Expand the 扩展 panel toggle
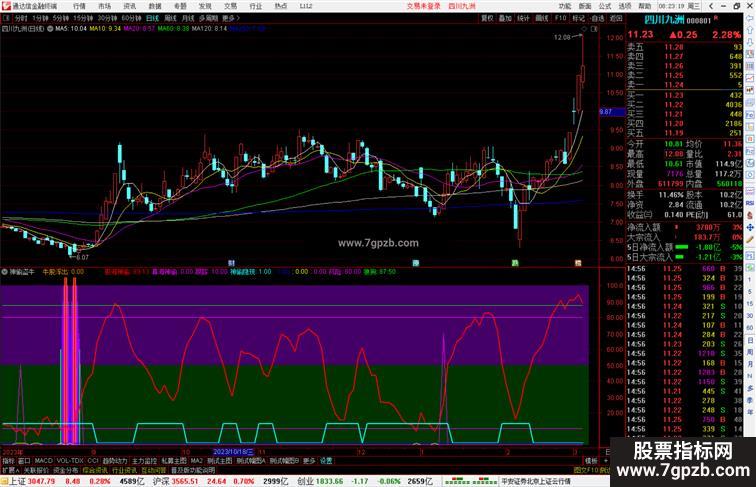 click(10, 470)
